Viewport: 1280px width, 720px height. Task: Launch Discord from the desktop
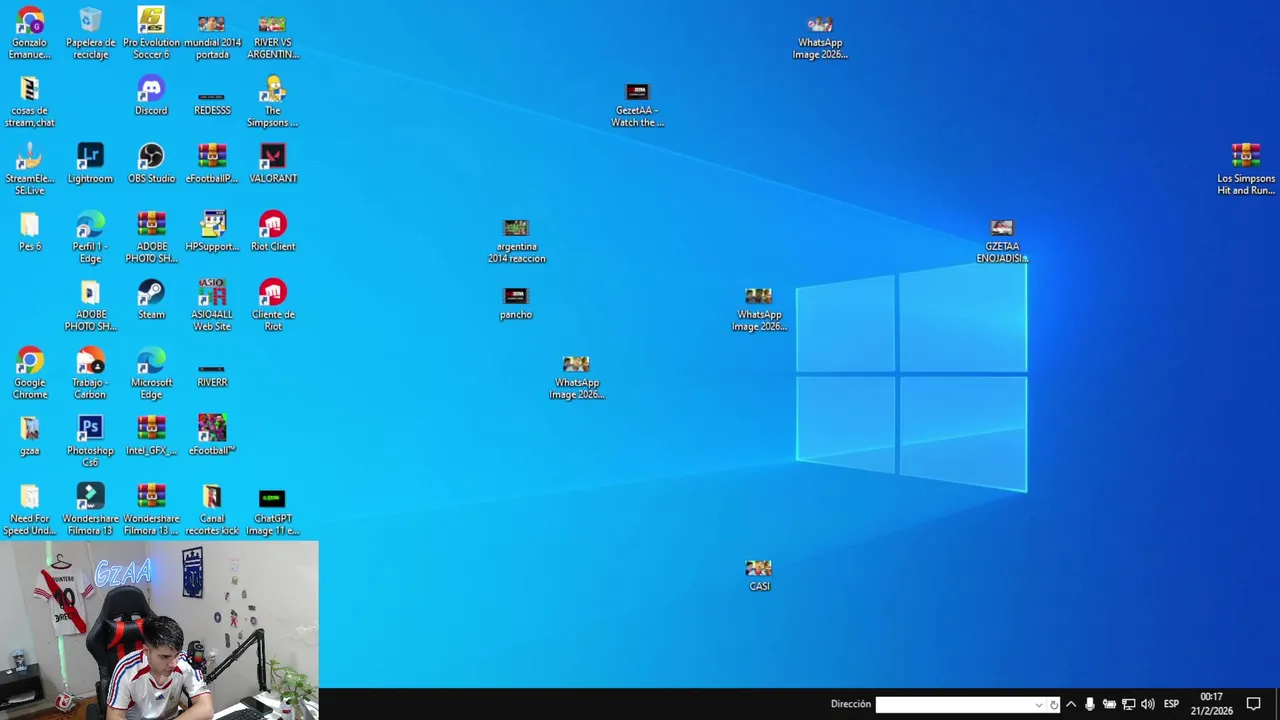click(x=151, y=95)
